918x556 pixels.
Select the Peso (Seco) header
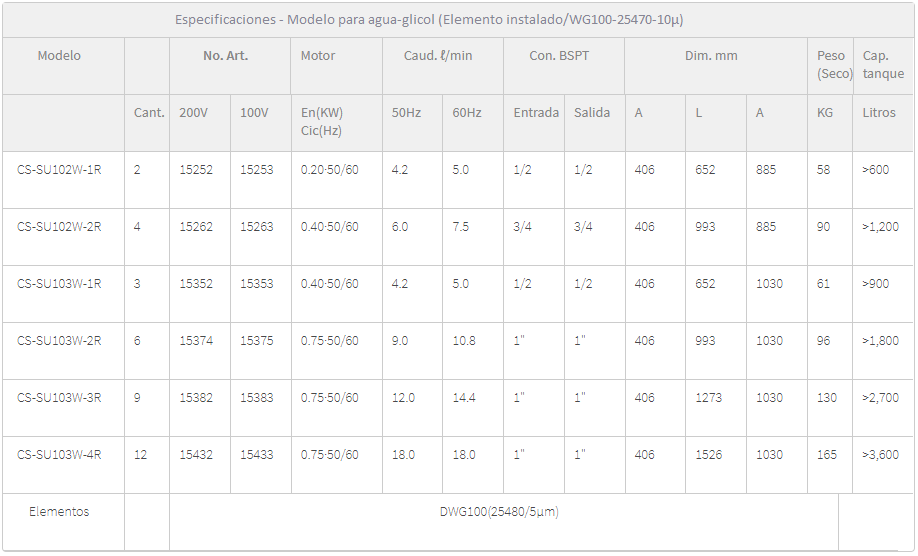[x=834, y=65]
